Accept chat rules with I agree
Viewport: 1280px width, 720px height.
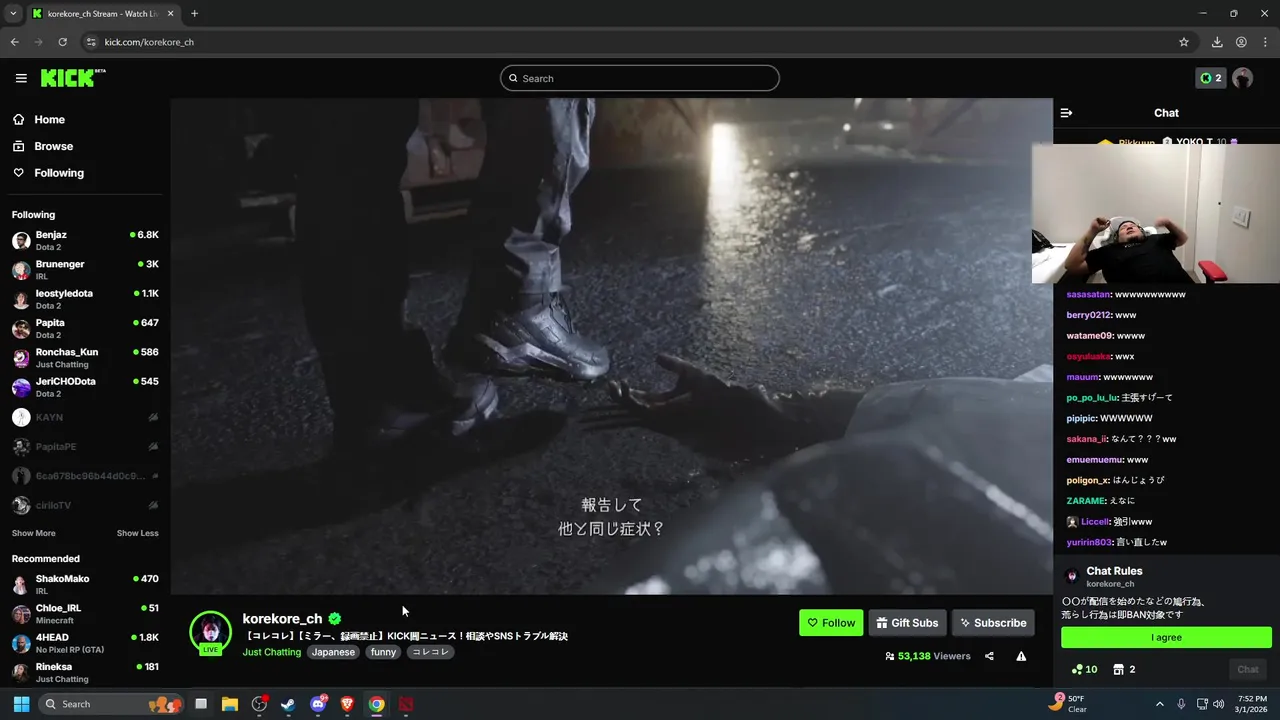pos(1166,638)
